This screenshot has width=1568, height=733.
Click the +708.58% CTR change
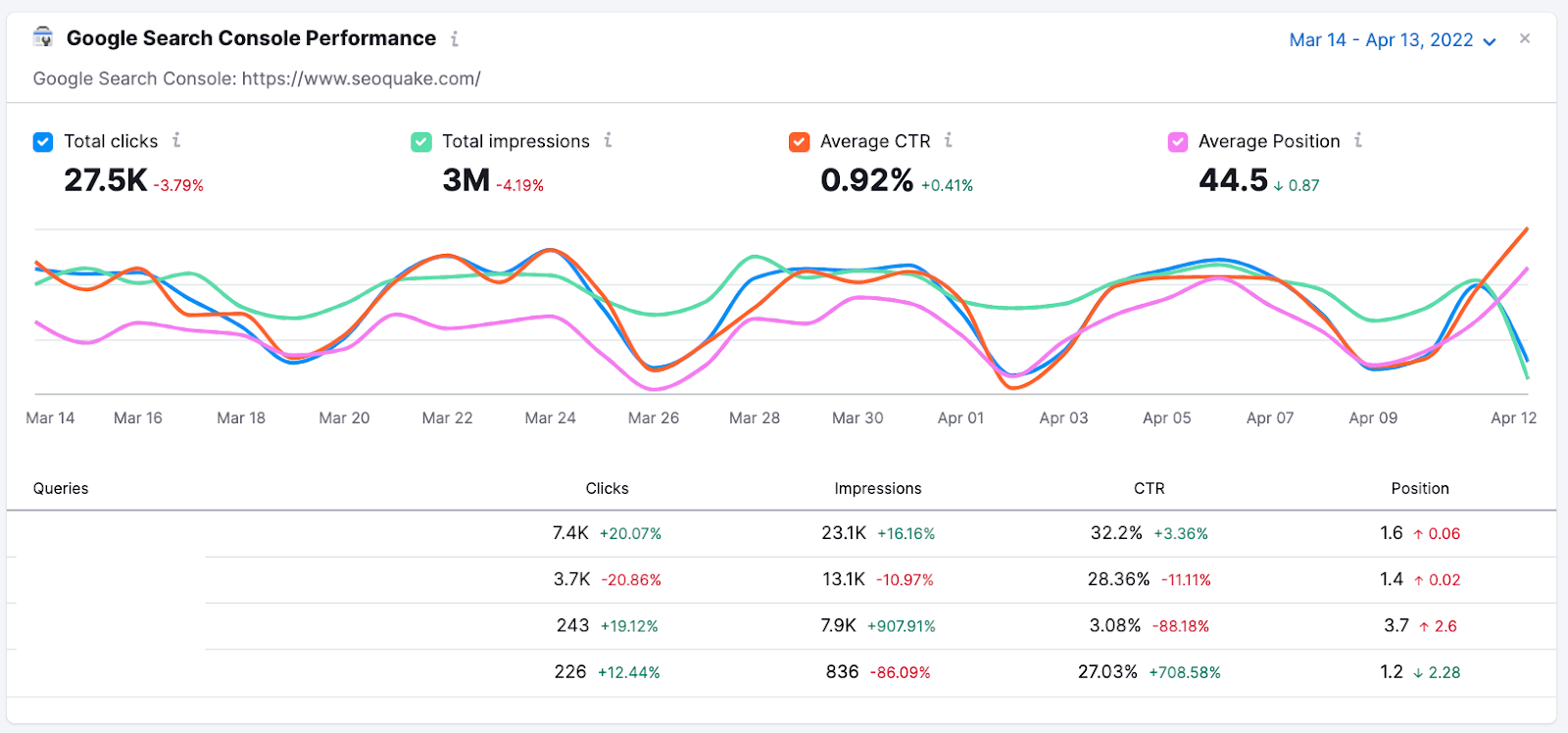pyautogui.click(x=1185, y=672)
